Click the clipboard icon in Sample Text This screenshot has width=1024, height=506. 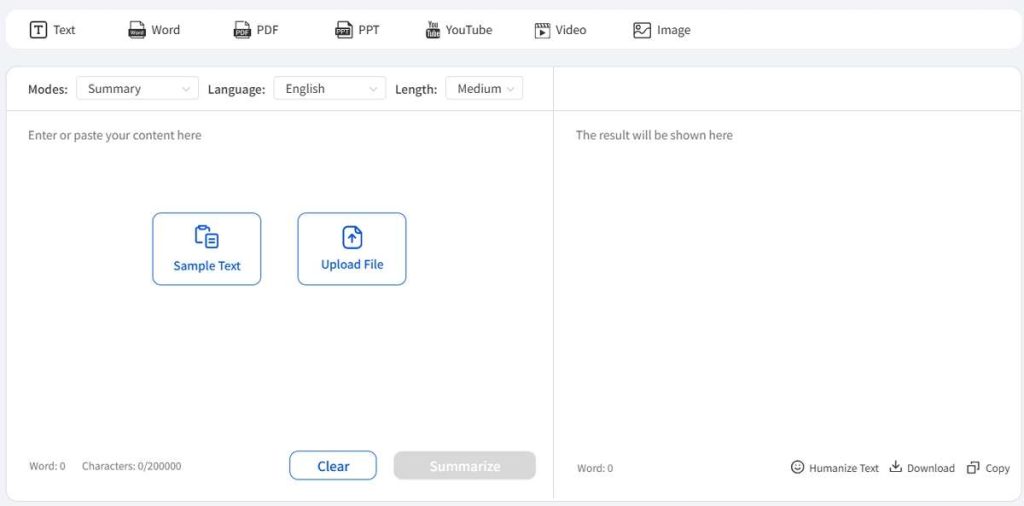tap(206, 237)
